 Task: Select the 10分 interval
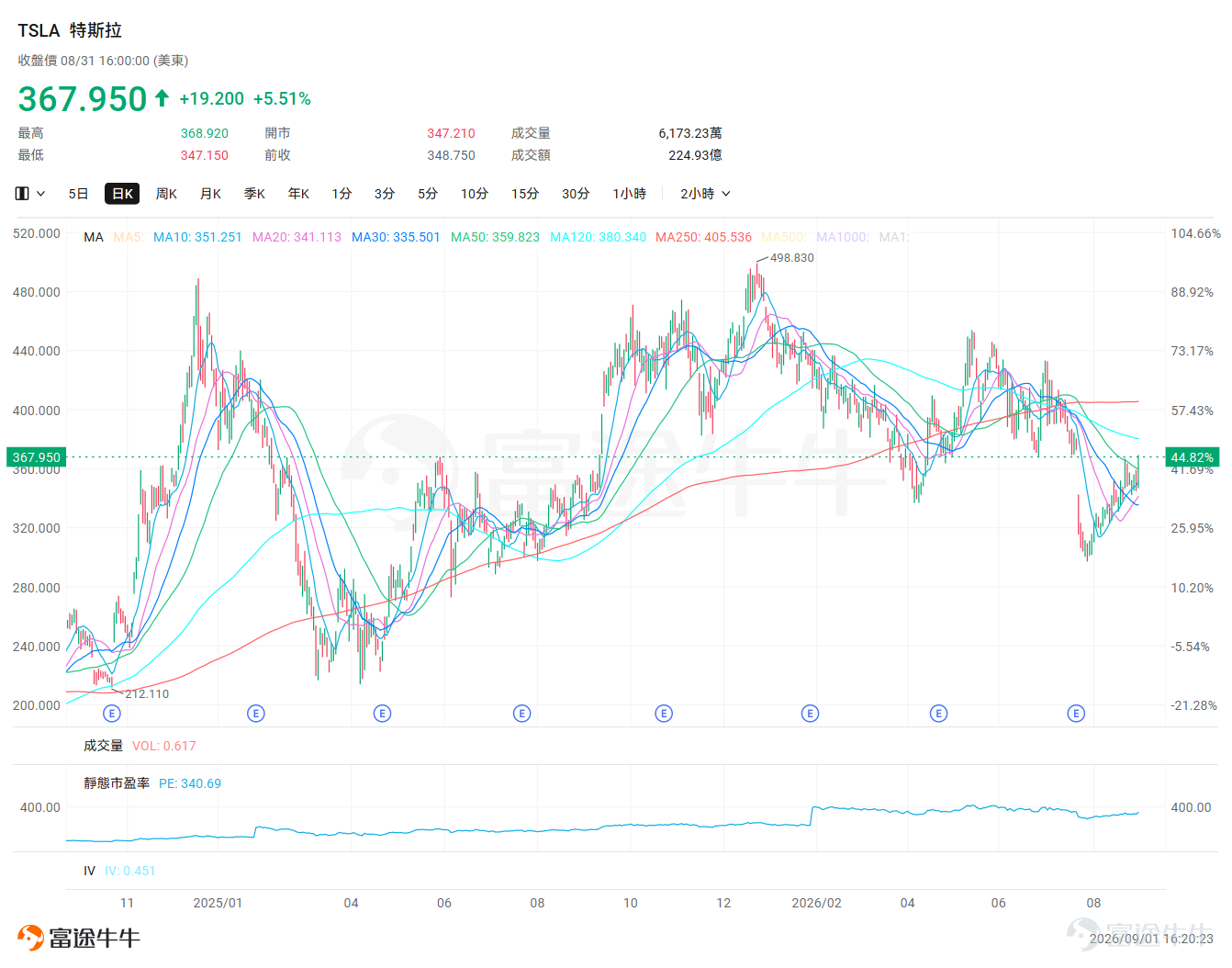(x=475, y=194)
